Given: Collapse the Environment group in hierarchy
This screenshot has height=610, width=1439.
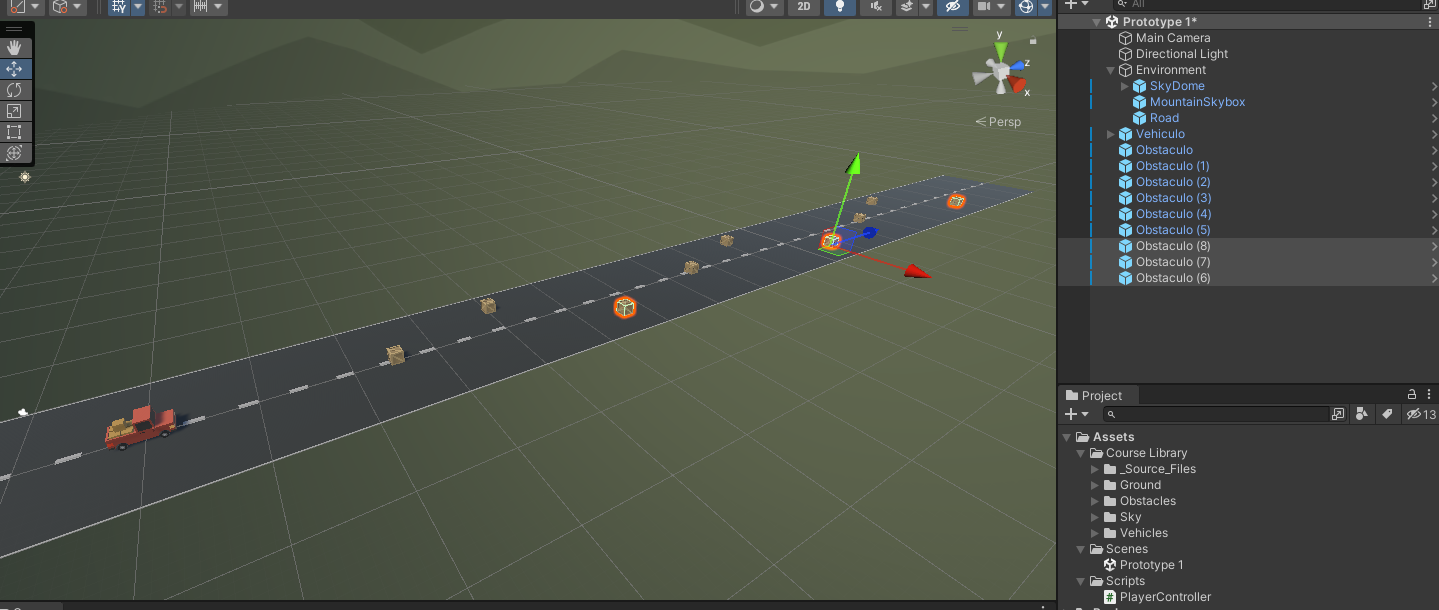Looking at the screenshot, I should coord(1111,70).
